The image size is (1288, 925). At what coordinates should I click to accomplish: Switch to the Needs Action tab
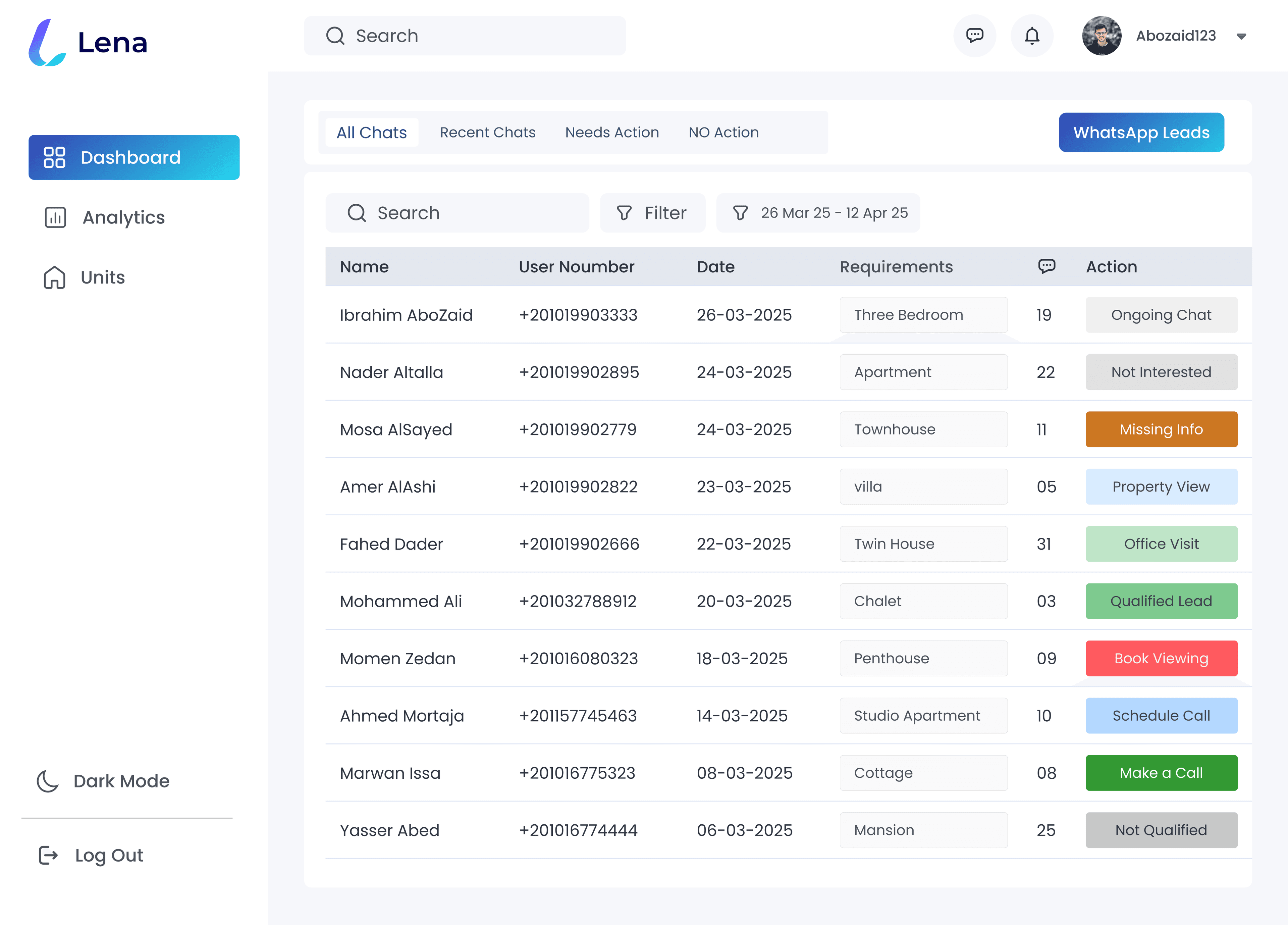coord(612,133)
